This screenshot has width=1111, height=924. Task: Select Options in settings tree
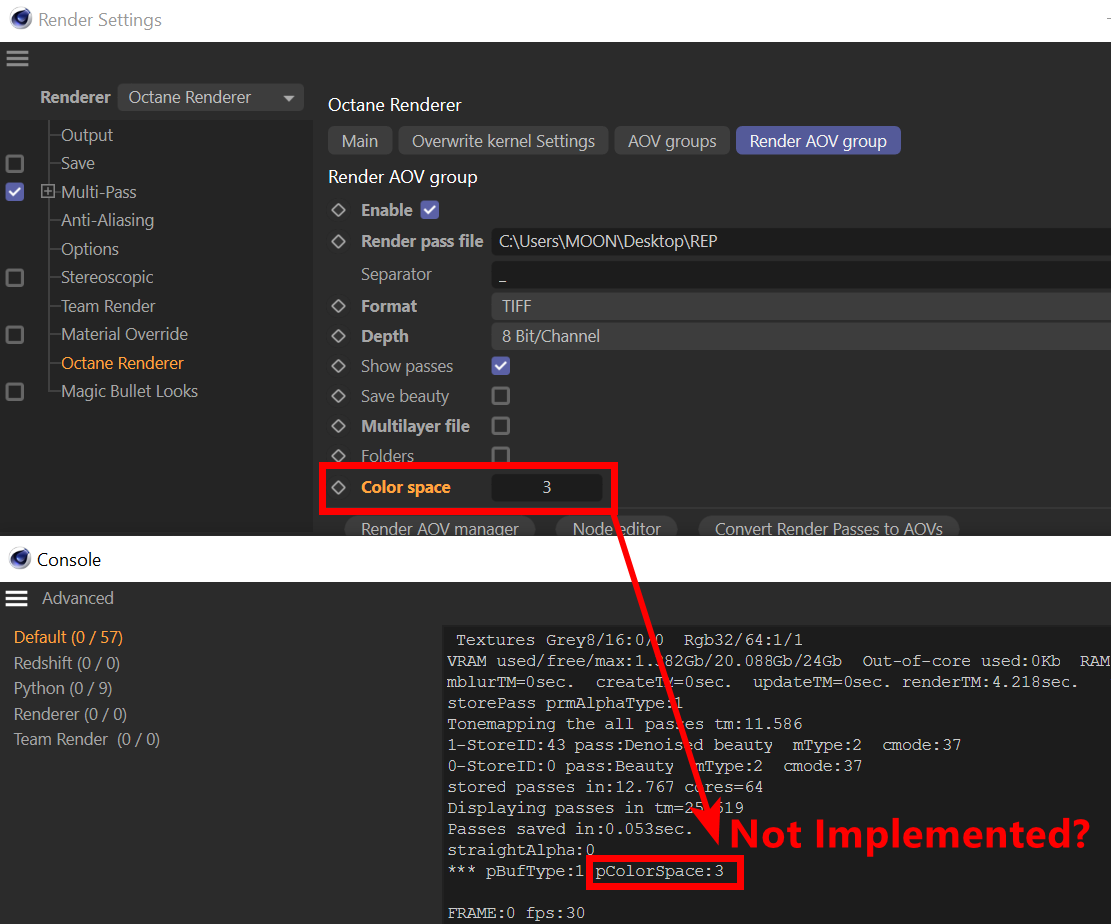pos(89,249)
